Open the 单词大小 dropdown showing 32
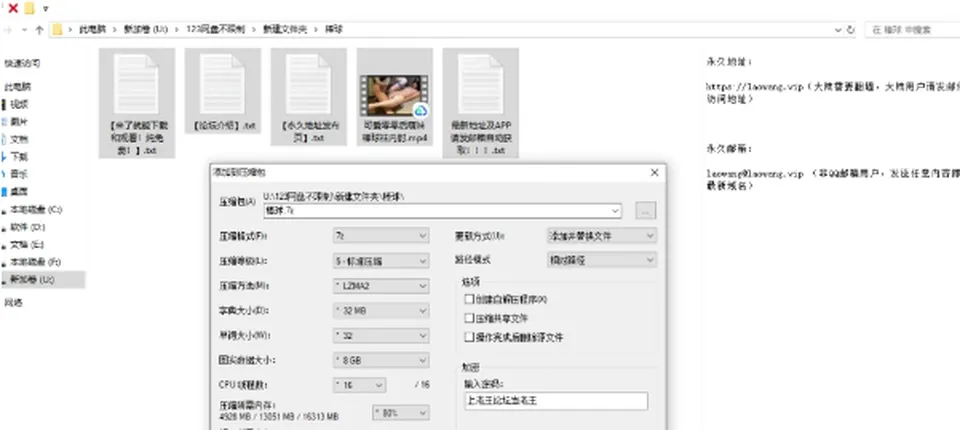 [x=381, y=336]
